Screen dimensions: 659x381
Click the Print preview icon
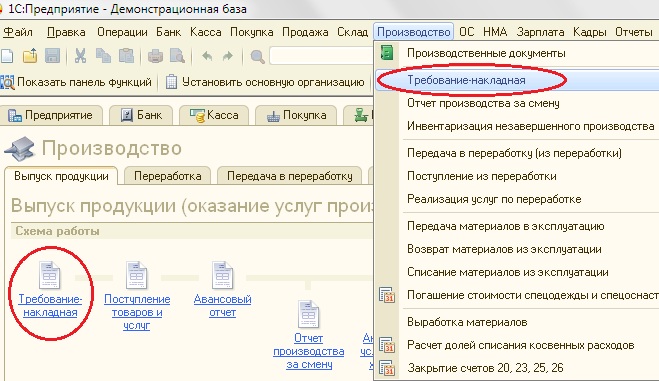tap(177, 56)
